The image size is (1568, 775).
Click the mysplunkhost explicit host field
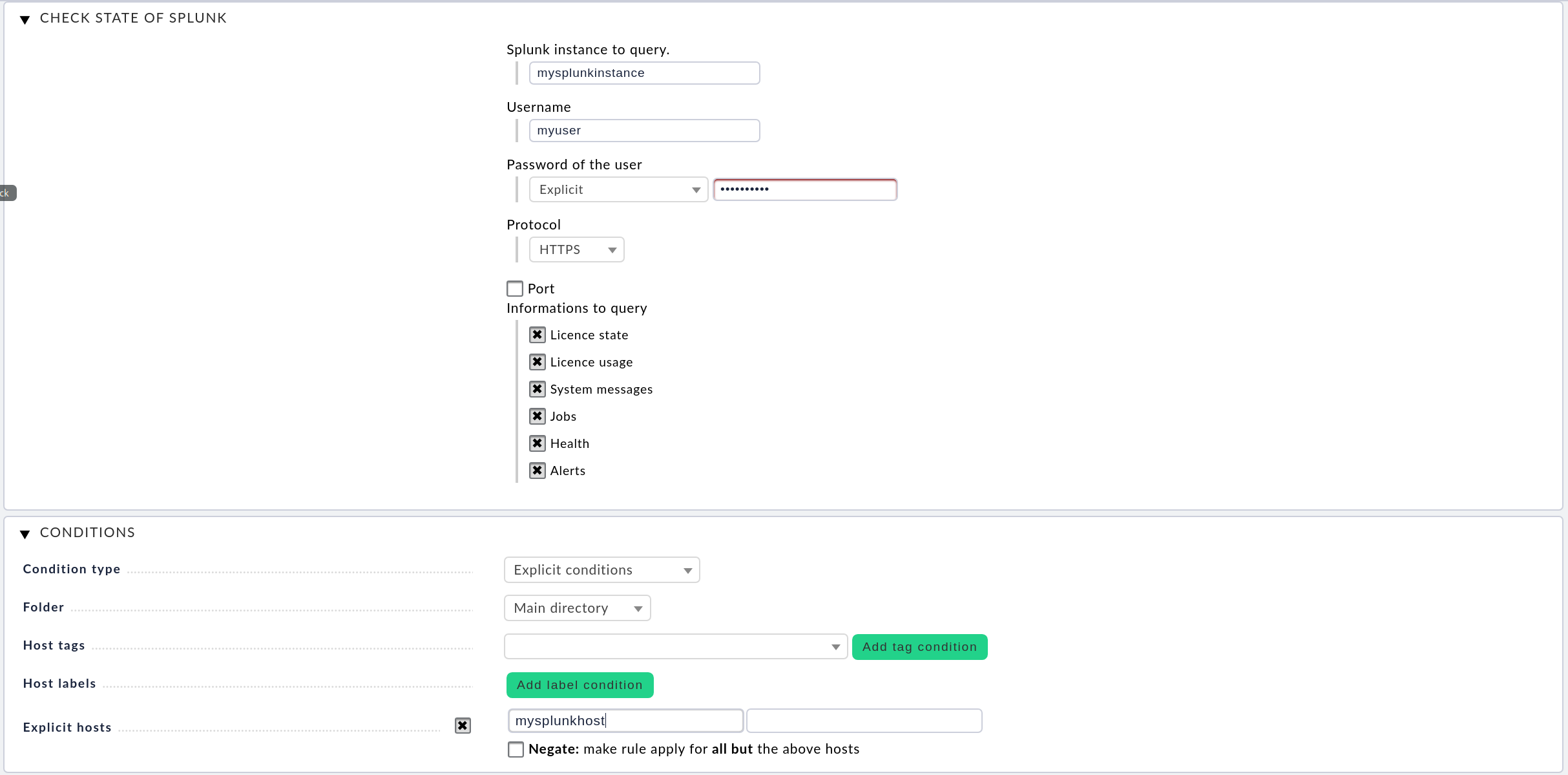[625, 721]
